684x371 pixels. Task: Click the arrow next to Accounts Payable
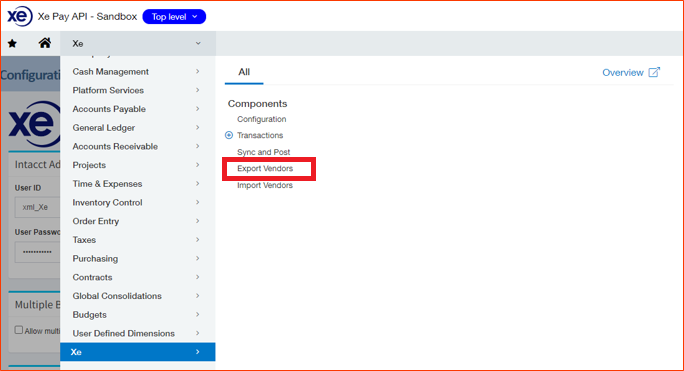[x=198, y=109]
